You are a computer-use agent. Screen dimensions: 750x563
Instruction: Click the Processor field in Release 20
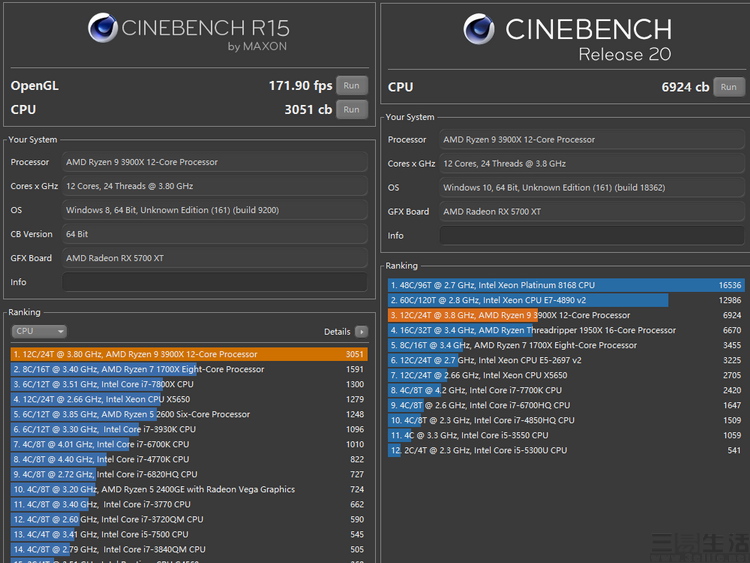592,140
